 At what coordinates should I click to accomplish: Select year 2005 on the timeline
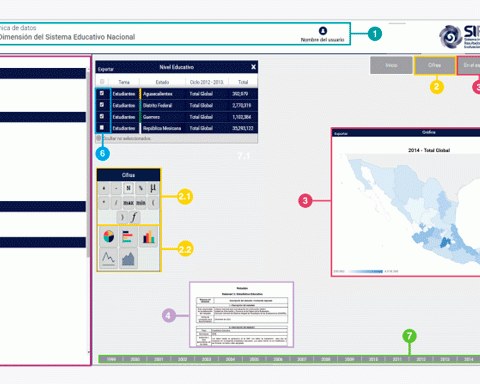254,359
